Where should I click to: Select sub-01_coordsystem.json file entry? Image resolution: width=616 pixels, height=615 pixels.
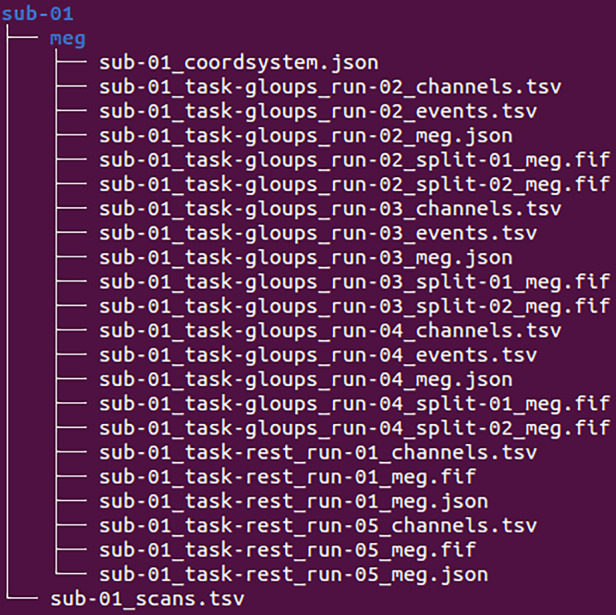[x=239, y=63]
